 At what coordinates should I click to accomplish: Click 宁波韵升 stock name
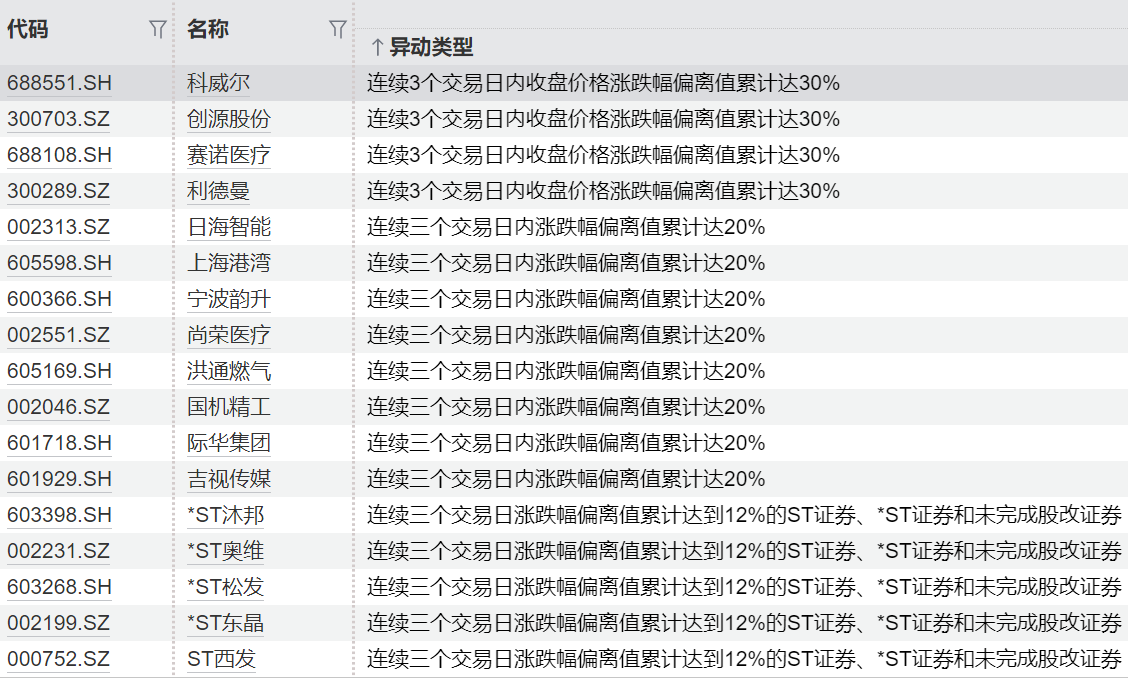pyautogui.click(x=228, y=299)
